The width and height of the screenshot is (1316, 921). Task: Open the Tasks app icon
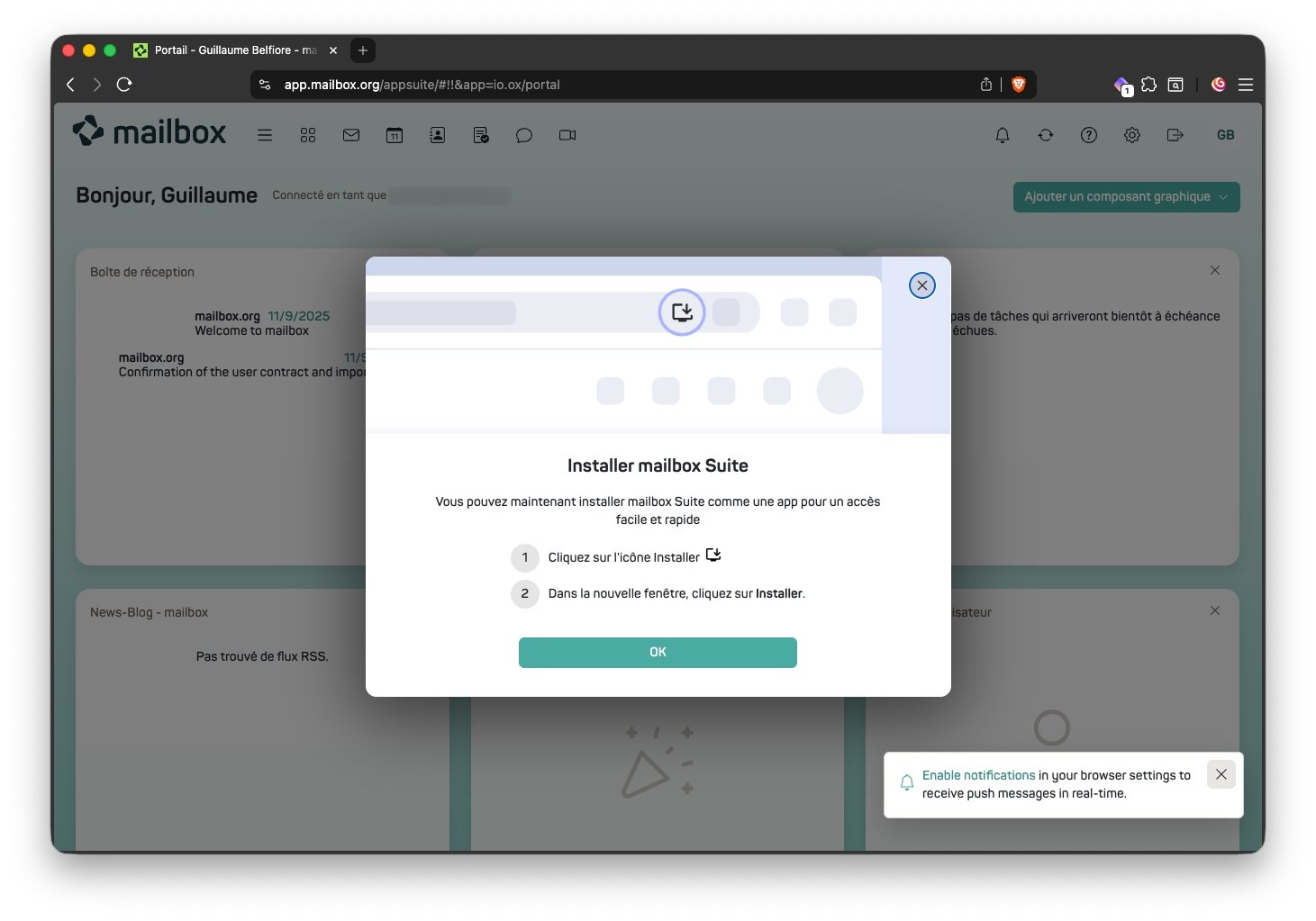pos(481,135)
